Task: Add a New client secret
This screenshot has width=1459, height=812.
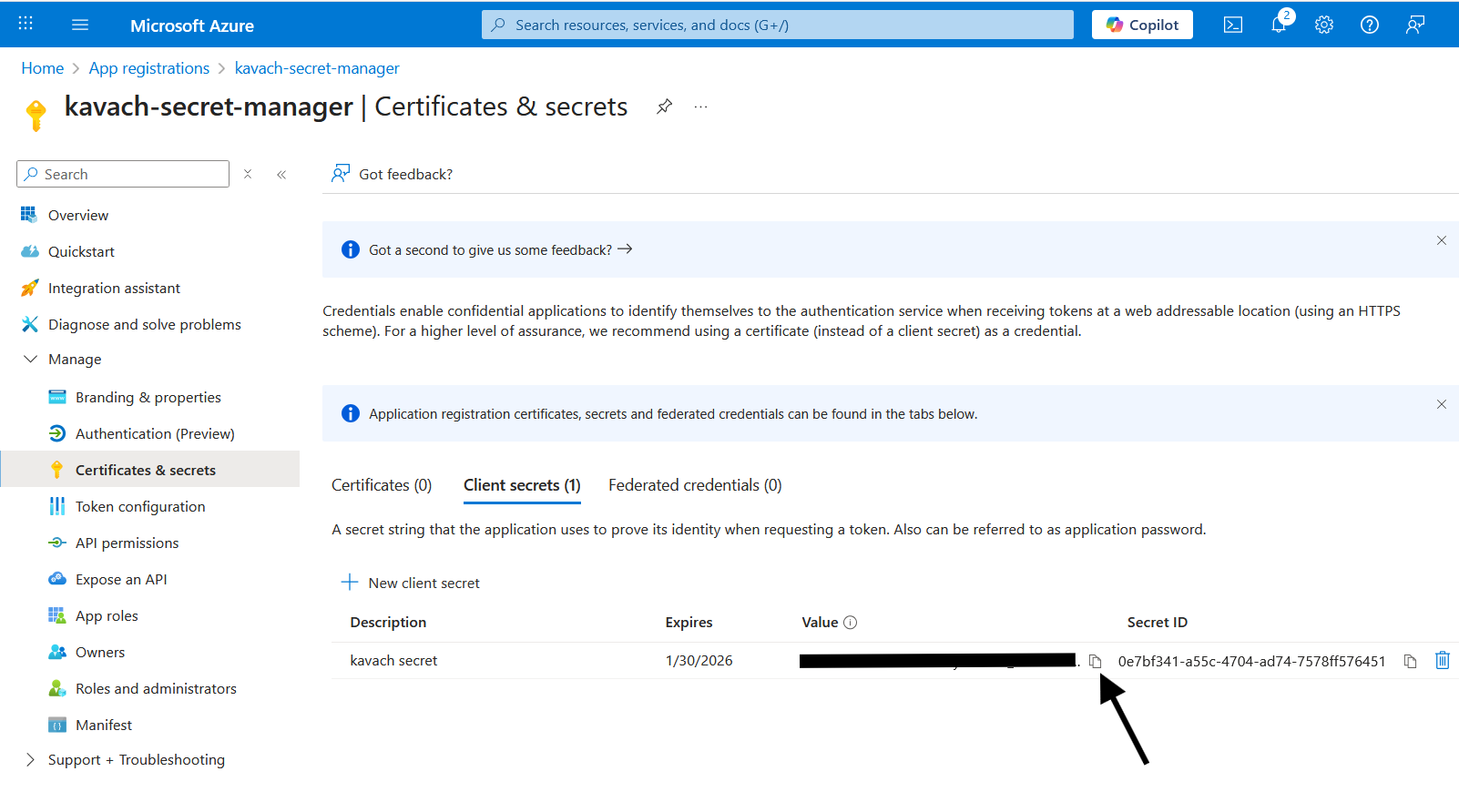Action: point(411,583)
